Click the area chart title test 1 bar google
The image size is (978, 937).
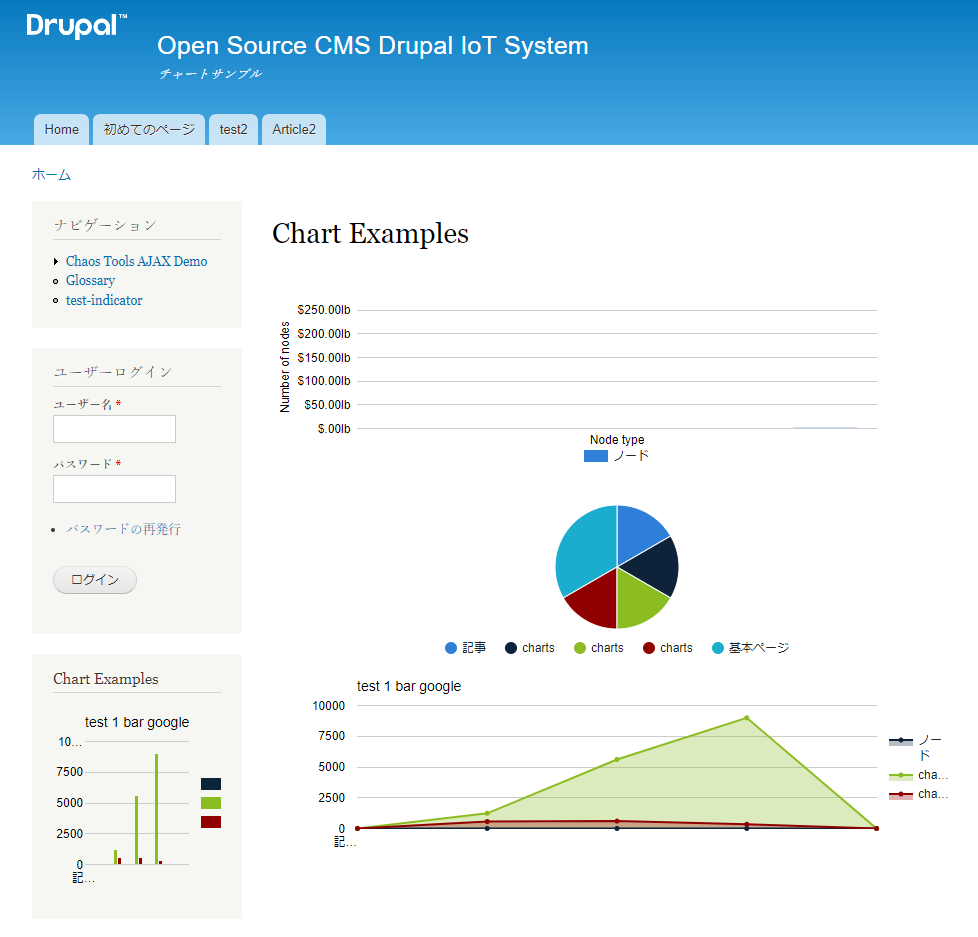click(x=409, y=686)
